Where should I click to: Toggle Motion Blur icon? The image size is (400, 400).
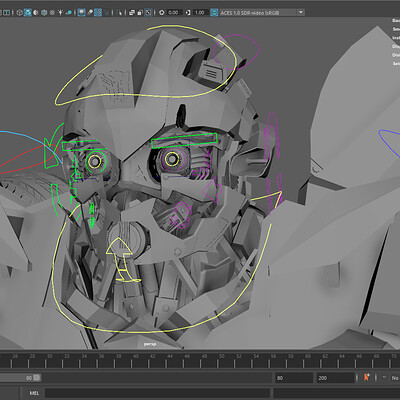click(x=90, y=13)
